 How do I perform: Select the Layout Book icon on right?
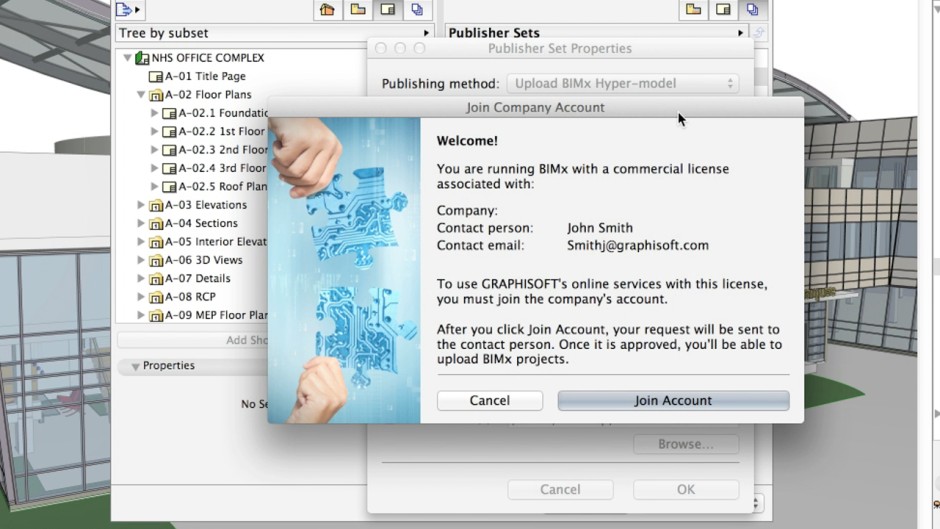724,9
